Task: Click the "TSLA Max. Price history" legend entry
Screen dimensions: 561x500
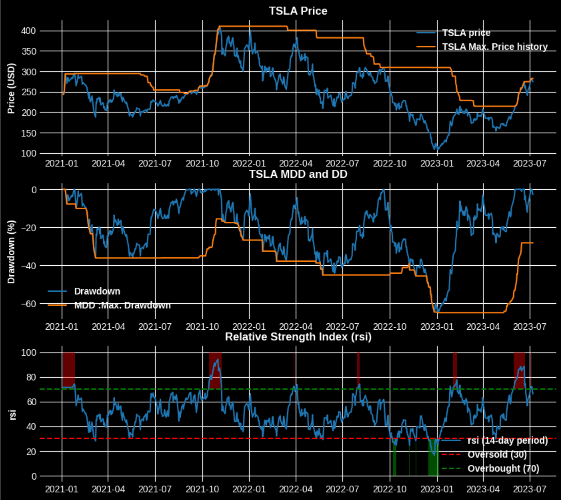Action: [495, 47]
